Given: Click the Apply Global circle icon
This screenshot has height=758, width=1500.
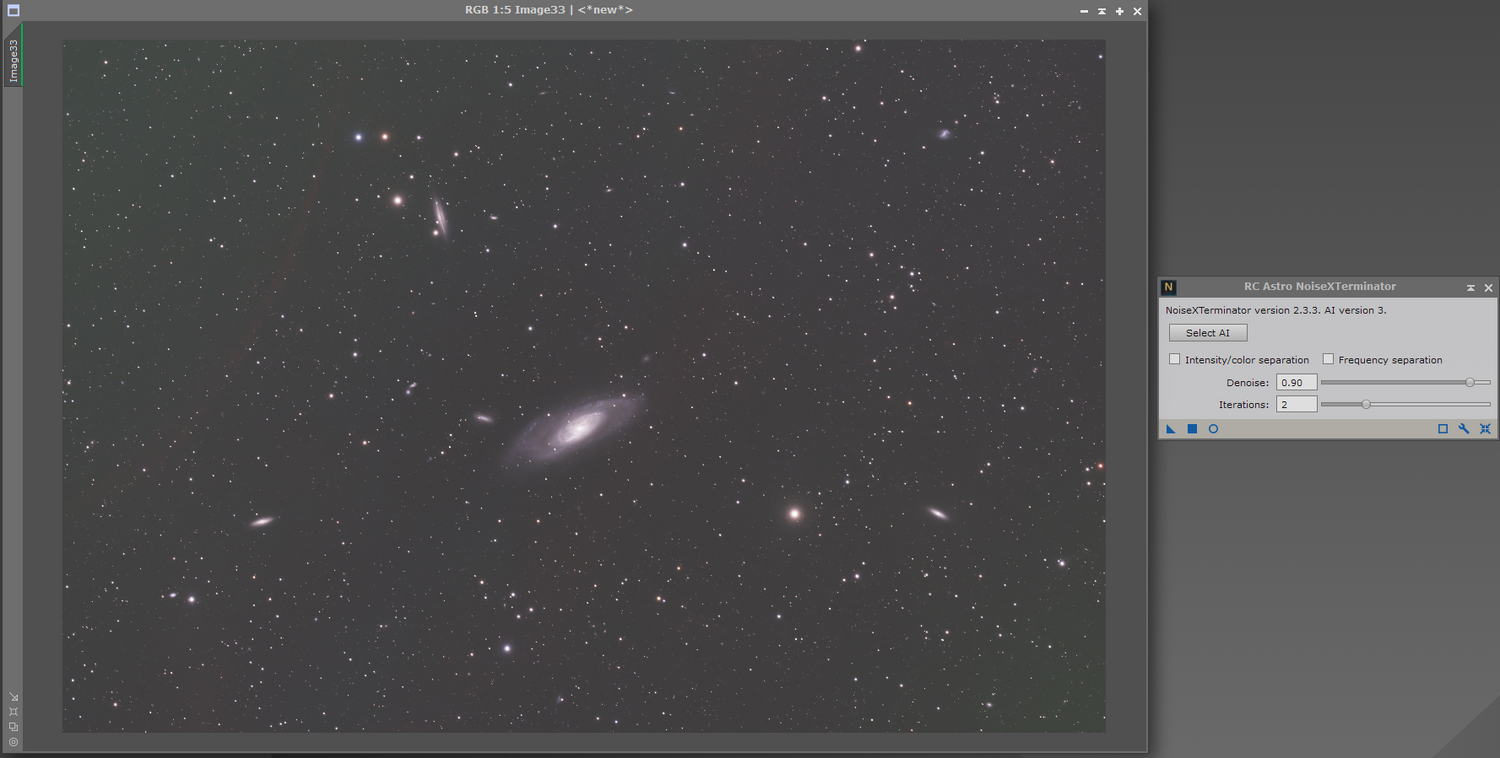Looking at the screenshot, I should click(x=1213, y=429).
